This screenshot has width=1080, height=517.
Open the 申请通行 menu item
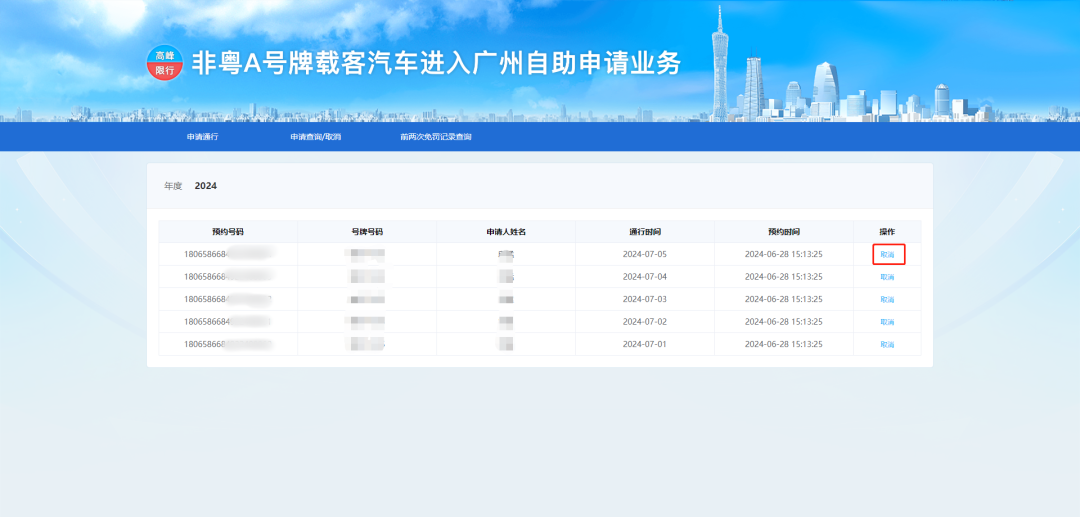point(202,137)
